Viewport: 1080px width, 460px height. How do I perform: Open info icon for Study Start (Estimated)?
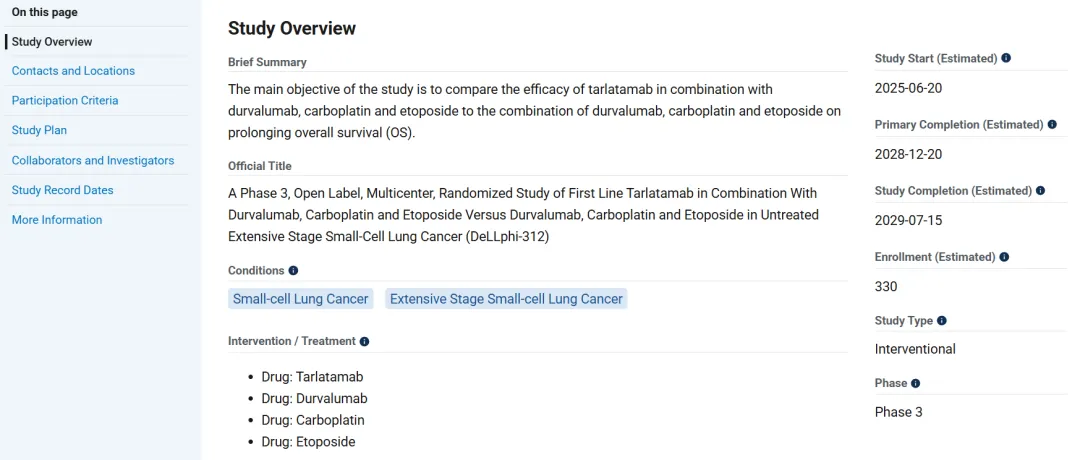[1006, 58]
